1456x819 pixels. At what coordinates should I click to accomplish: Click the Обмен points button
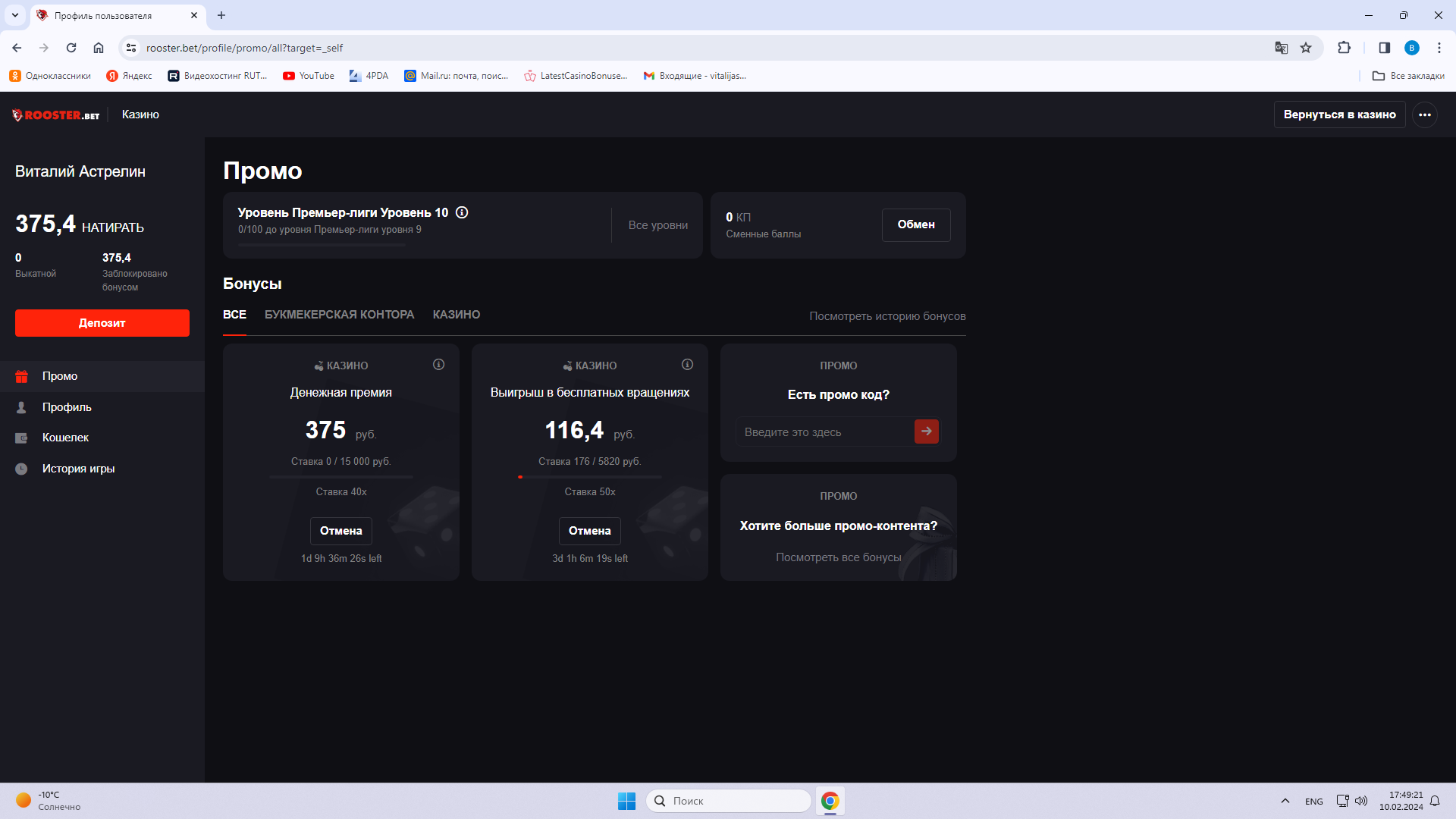916,224
